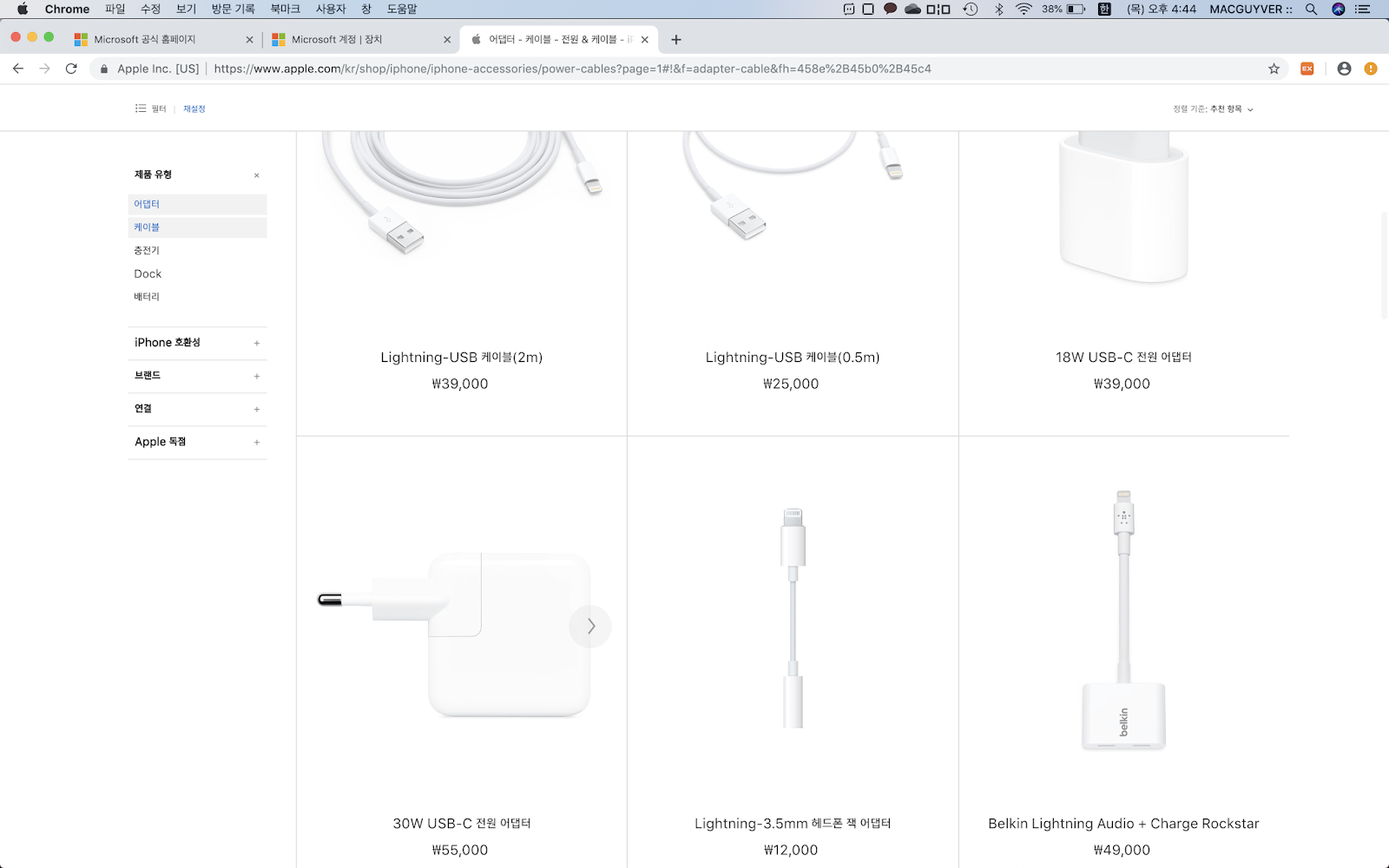Open the Chrome menu in the menu bar
Screen dimensions: 1389x868
(67, 9)
